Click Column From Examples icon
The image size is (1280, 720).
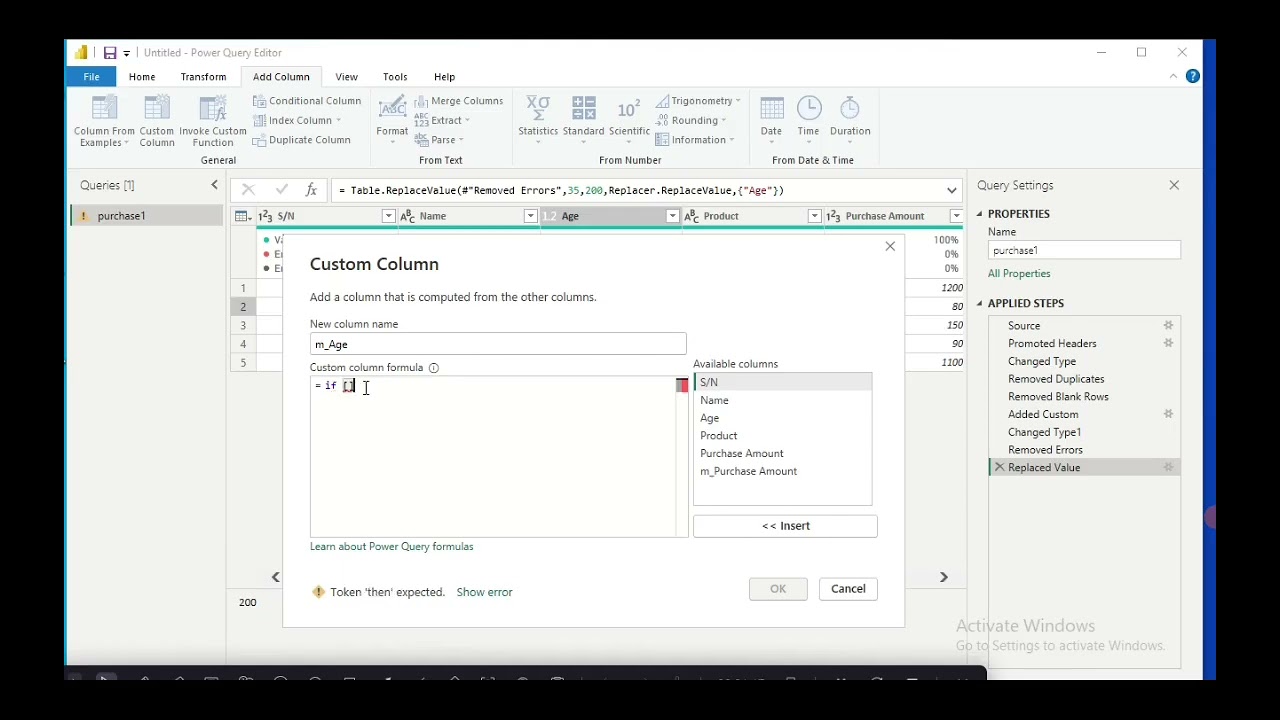click(x=104, y=110)
